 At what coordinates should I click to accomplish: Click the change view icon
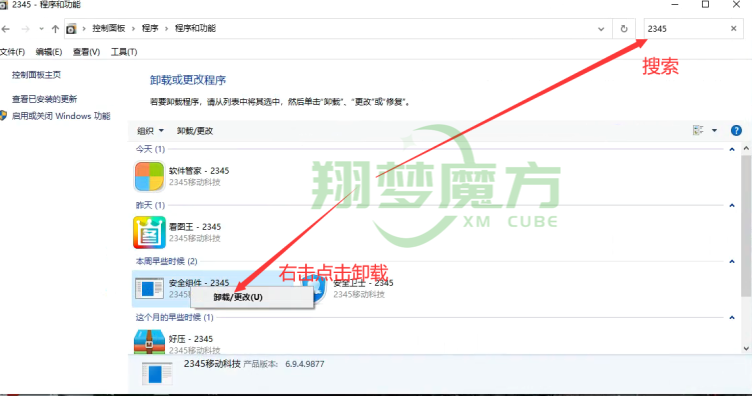click(x=698, y=130)
